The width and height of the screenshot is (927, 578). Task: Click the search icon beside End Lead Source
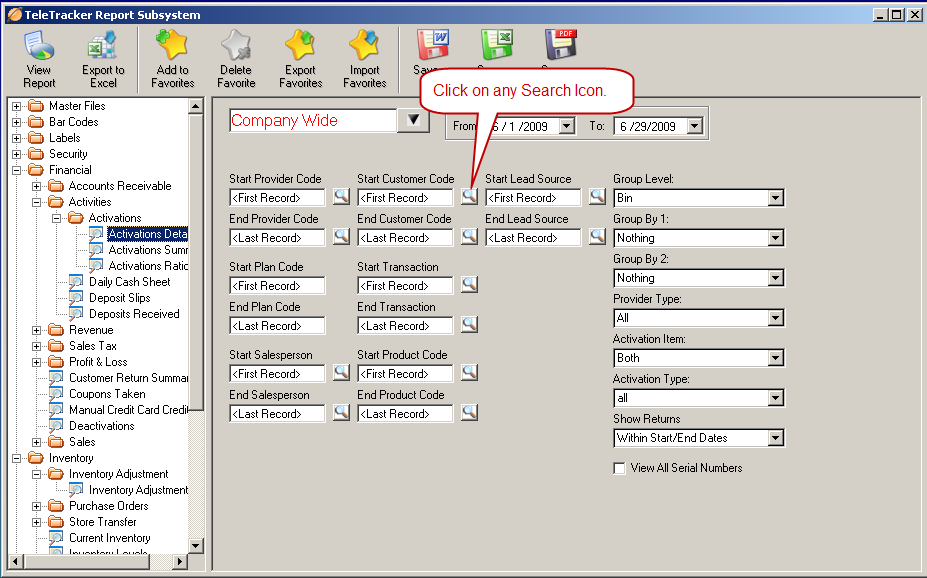point(597,237)
